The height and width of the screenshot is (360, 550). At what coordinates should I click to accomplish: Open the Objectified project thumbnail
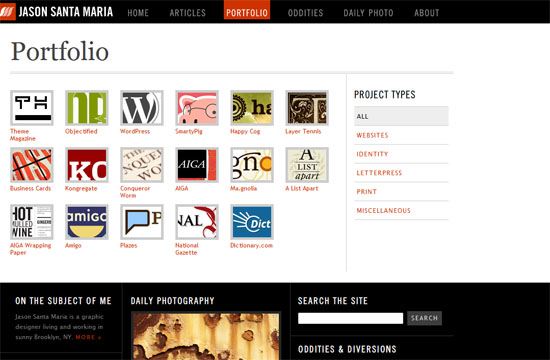point(87,108)
